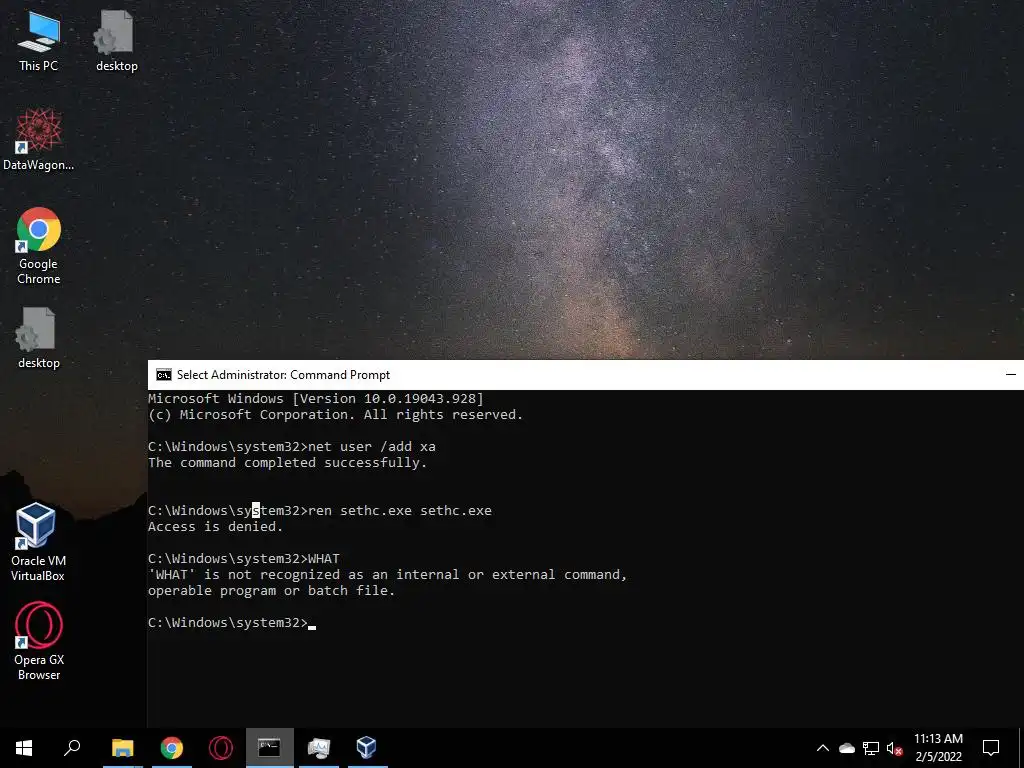Click the Microsoft Corporation copyright line

[x=336, y=415]
